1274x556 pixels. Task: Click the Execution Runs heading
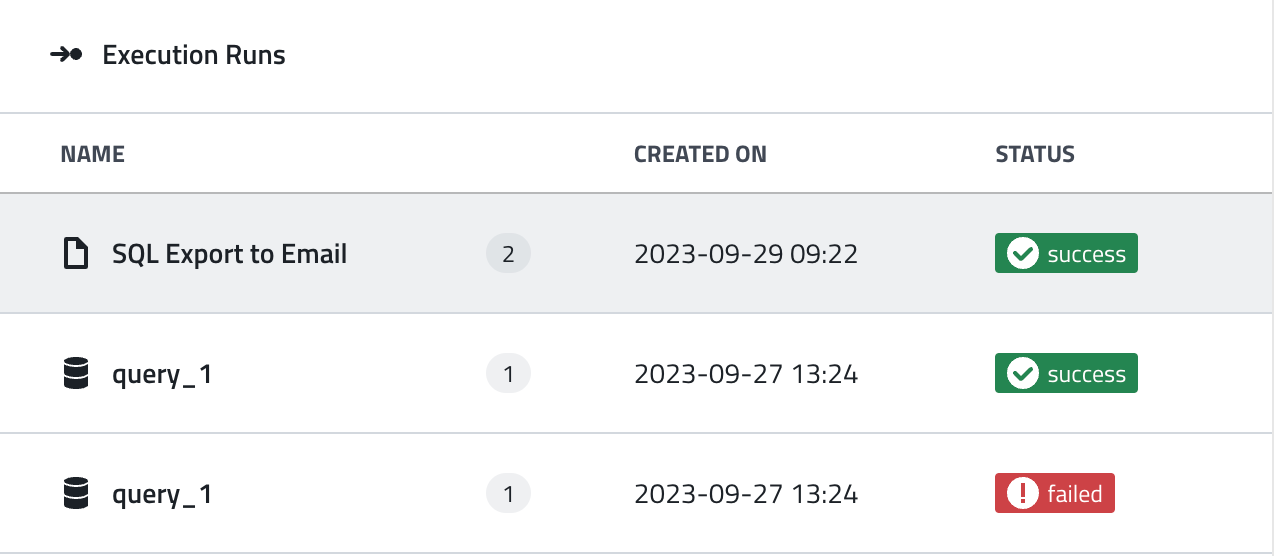tap(194, 55)
